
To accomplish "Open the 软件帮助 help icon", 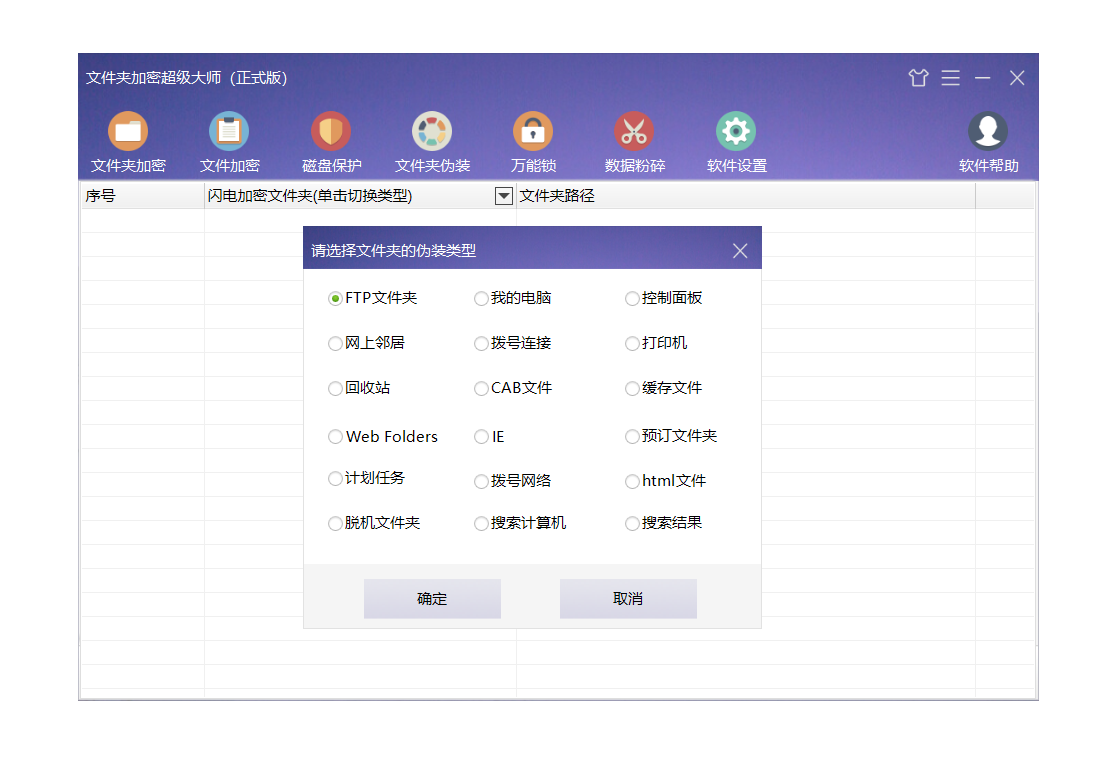I will [988, 142].
